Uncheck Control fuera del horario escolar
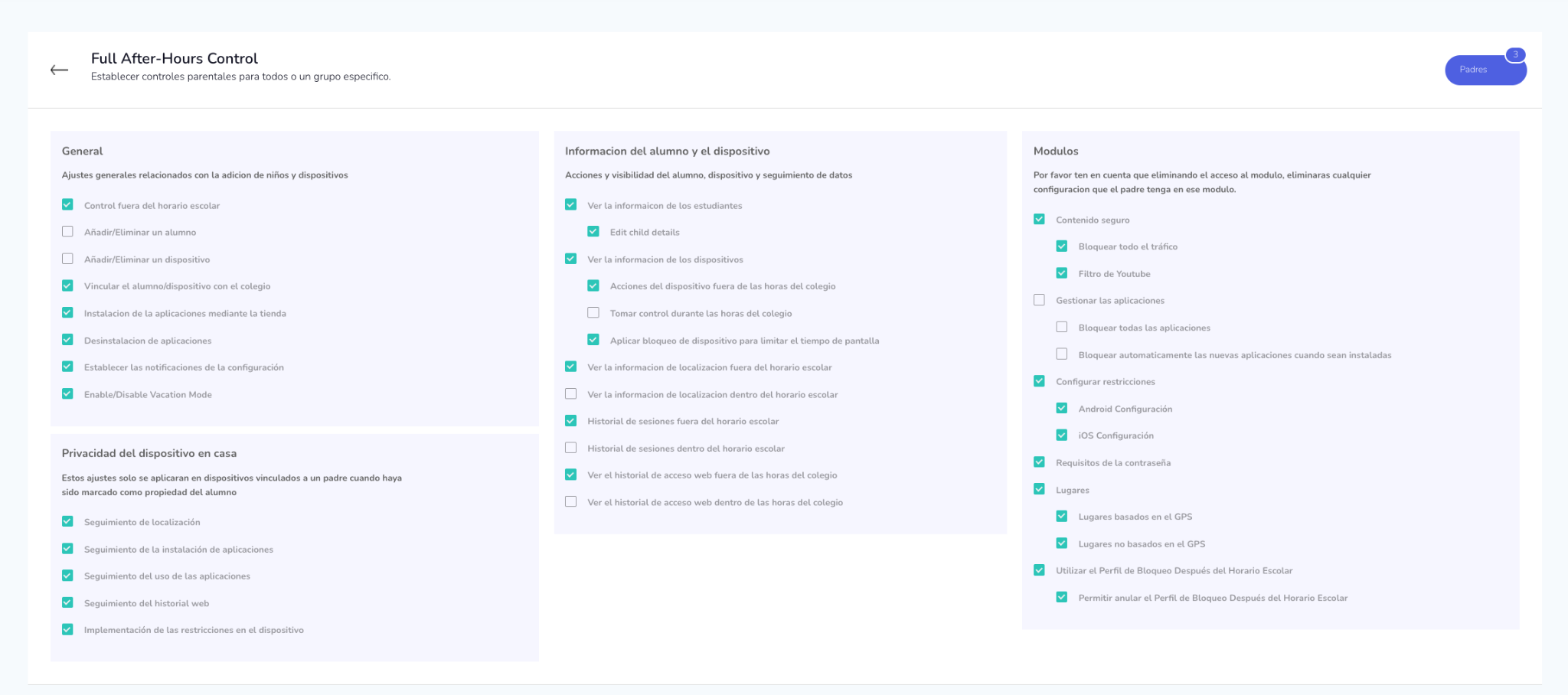This screenshot has height=695, width=1568. 67,205
